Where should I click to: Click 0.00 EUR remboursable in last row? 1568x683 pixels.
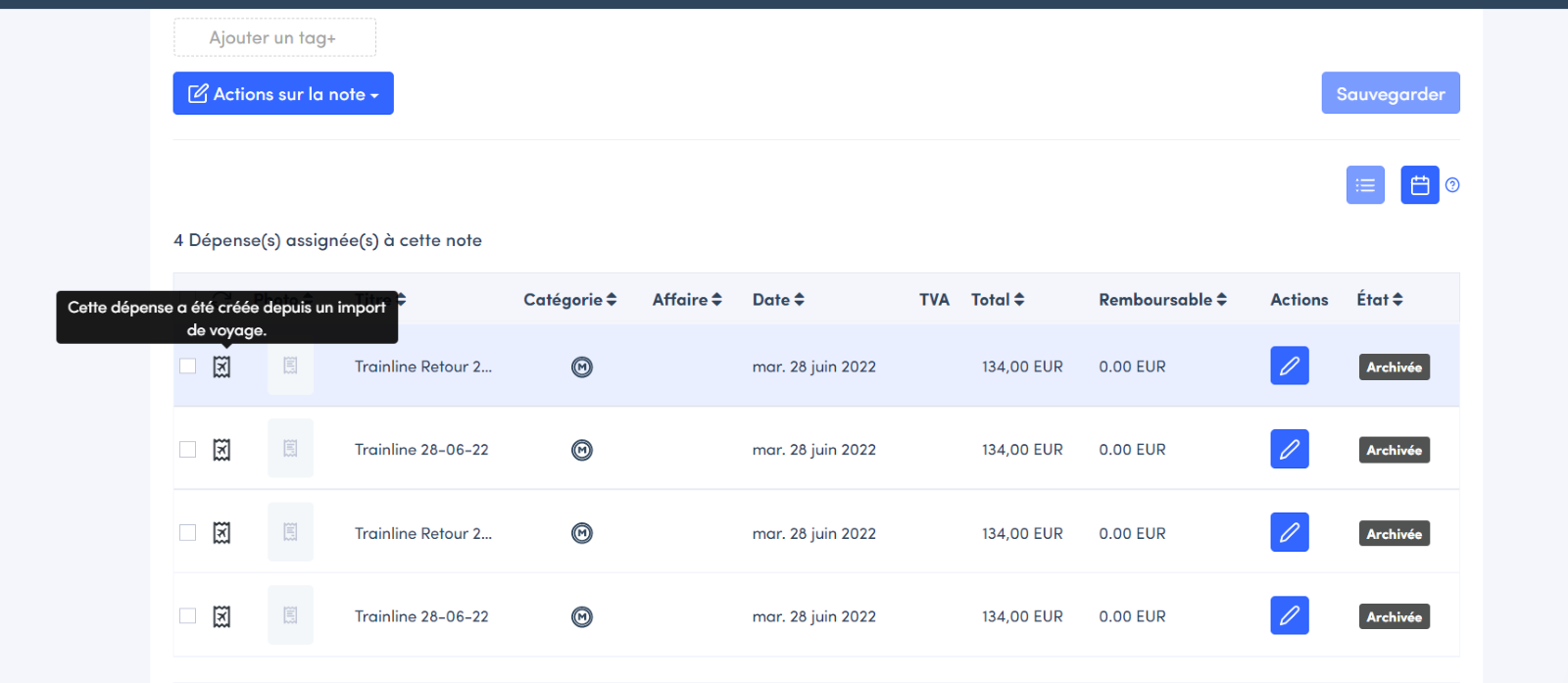(x=1132, y=616)
